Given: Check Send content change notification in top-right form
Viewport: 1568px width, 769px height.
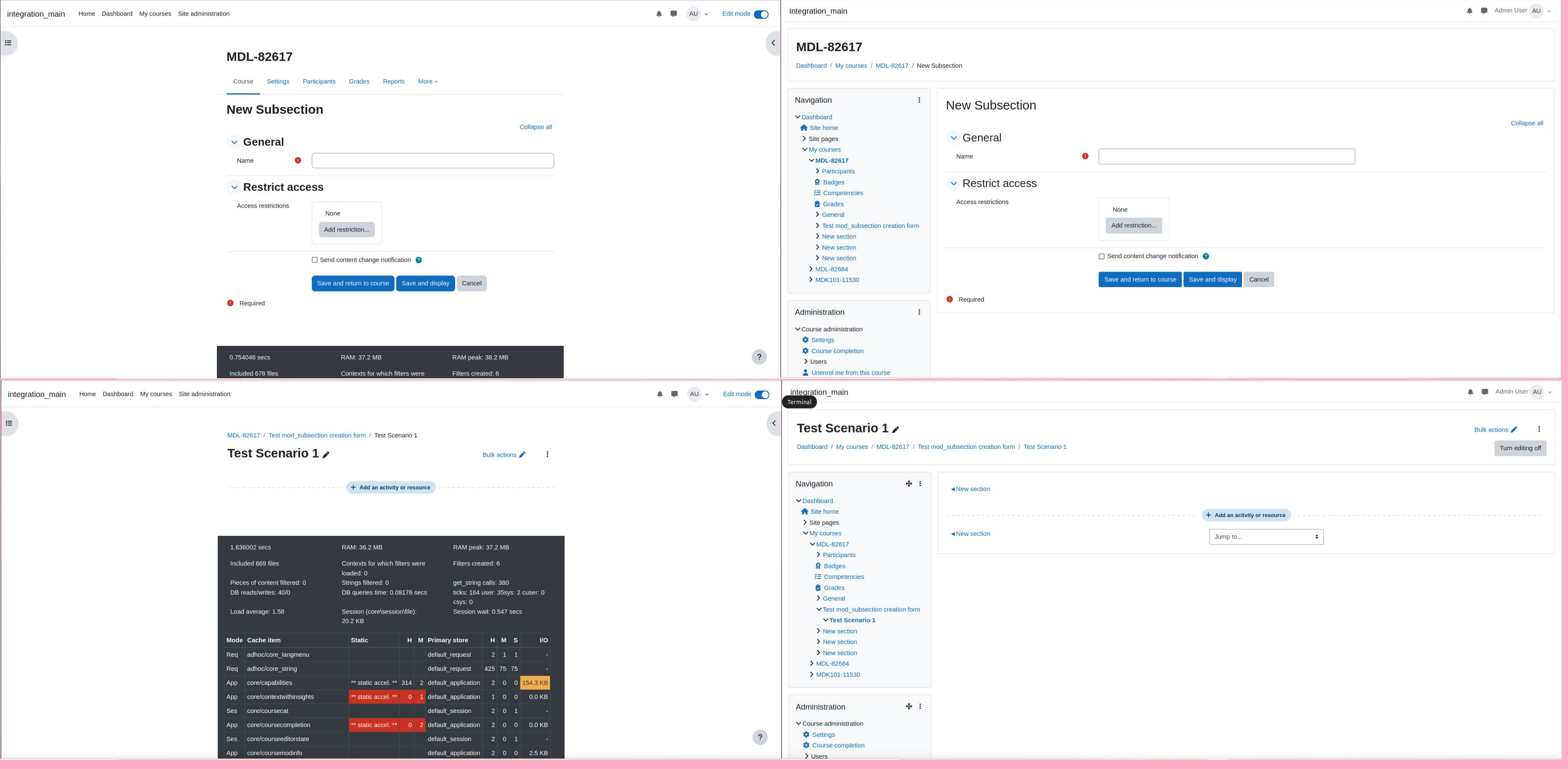Looking at the screenshot, I should click(1102, 256).
